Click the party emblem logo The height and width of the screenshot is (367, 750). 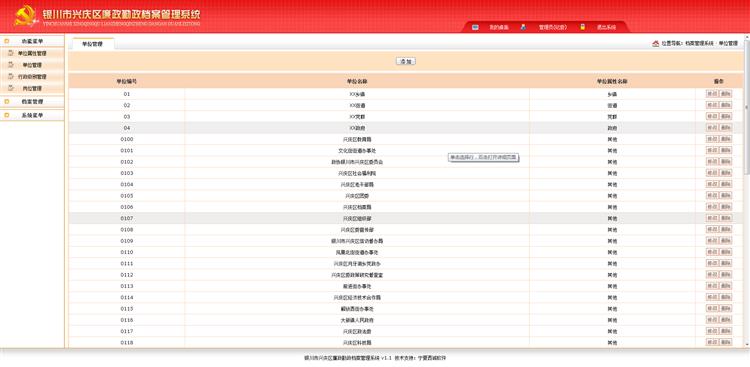click(x=26, y=16)
